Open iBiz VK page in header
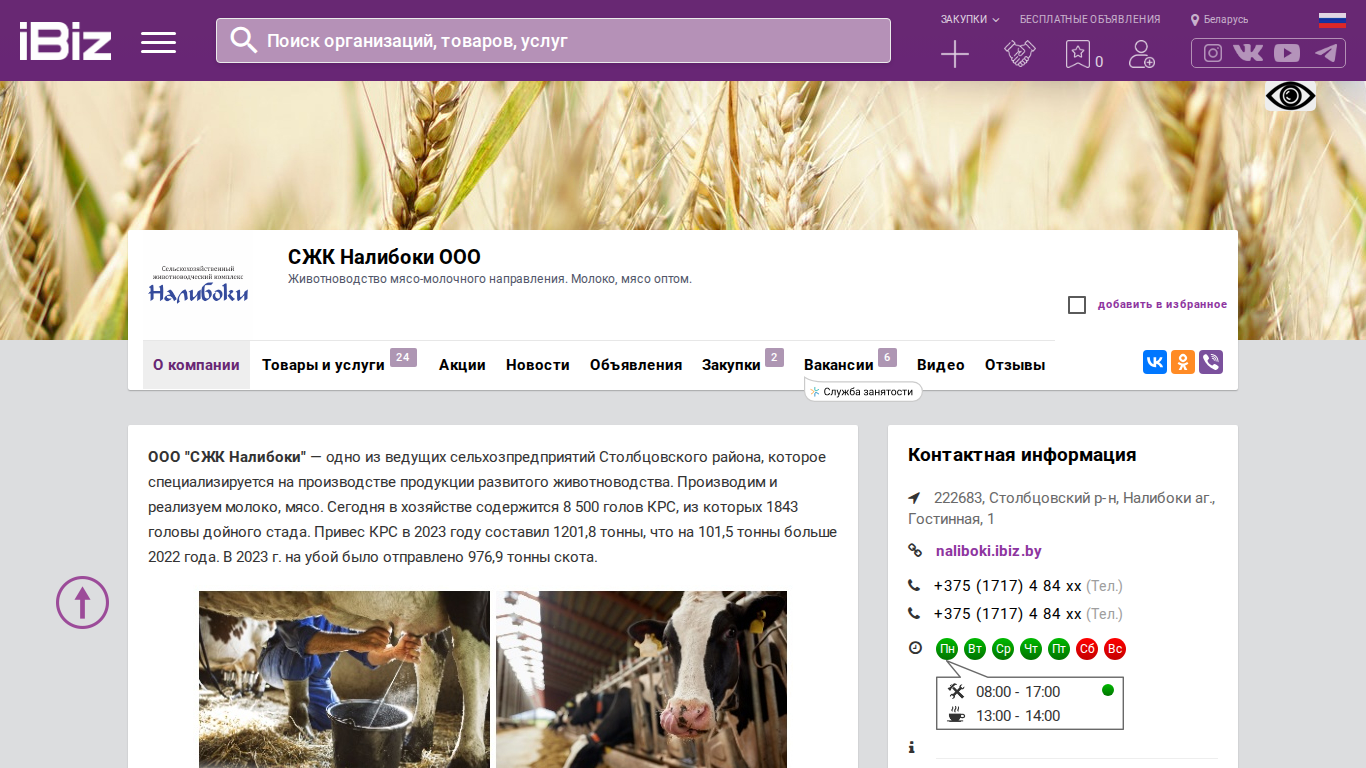Screen dimensions: 1366x768 click(1248, 53)
